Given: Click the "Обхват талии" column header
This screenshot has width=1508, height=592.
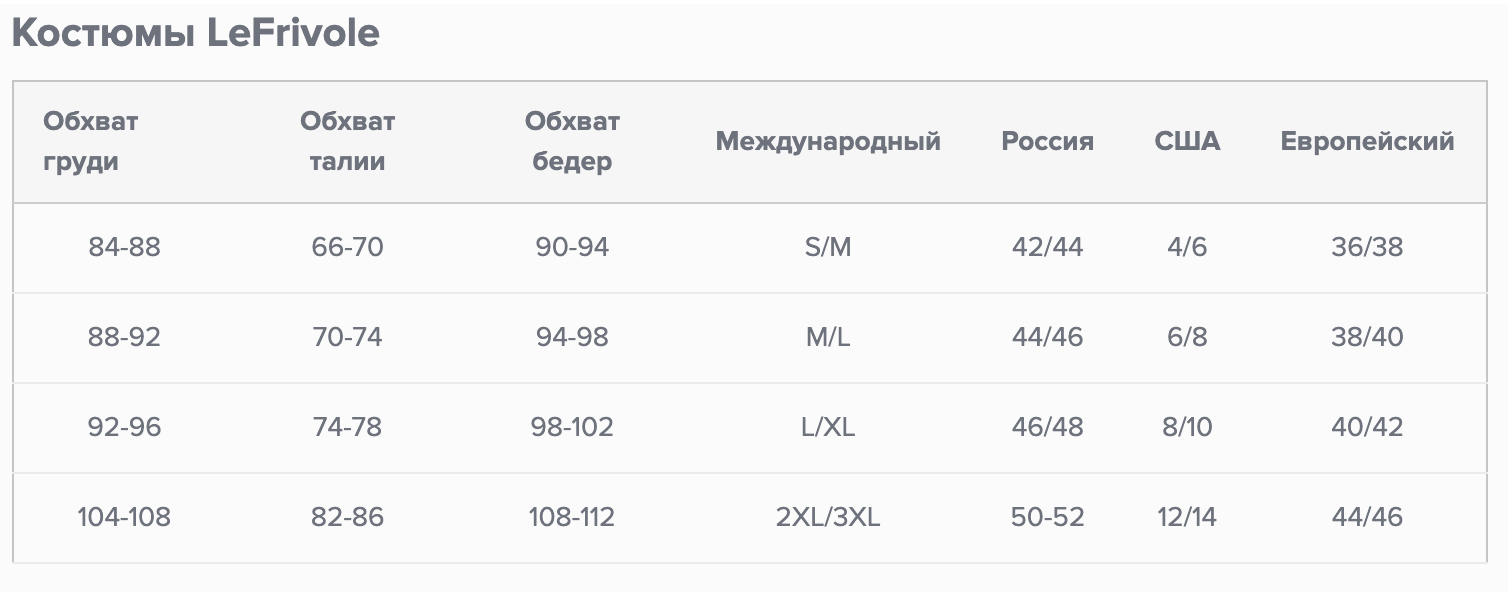Looking at the screenshot, I should [x=347, y=141].
